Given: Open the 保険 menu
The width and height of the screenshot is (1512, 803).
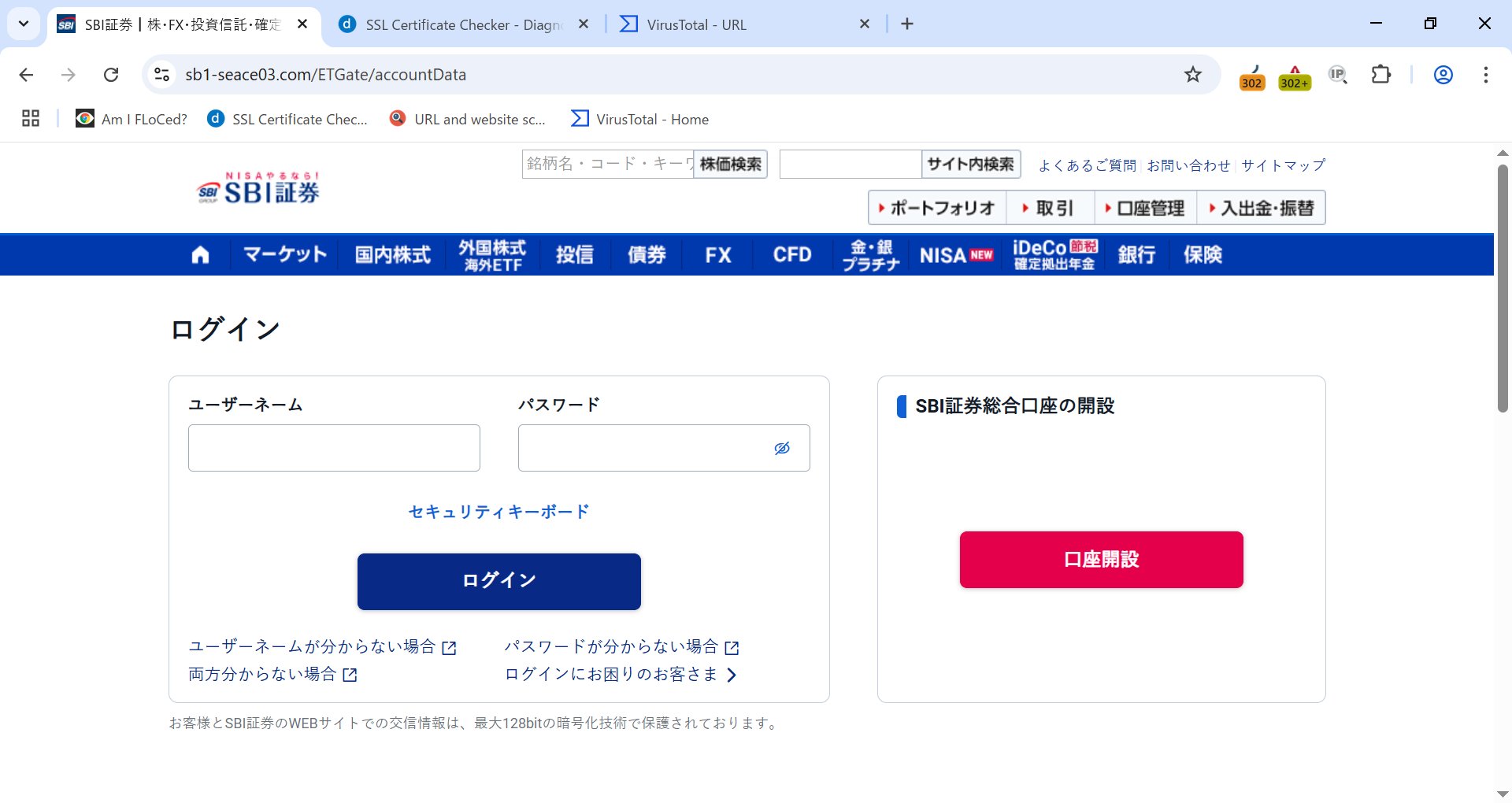Looking at the screenshot, I should pos(1203,255).
